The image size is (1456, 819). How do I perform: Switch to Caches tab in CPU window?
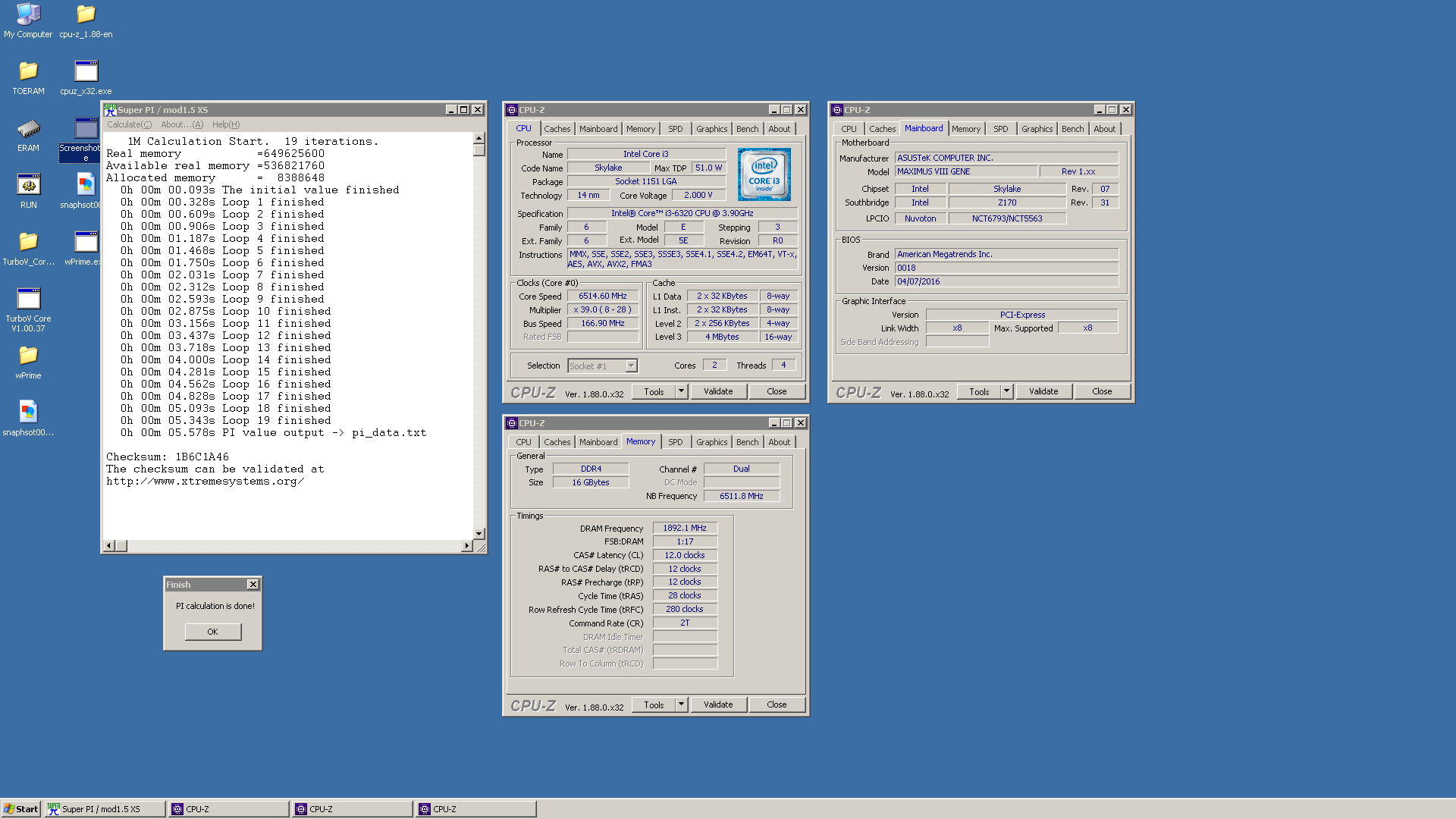(x=557, y=129)
